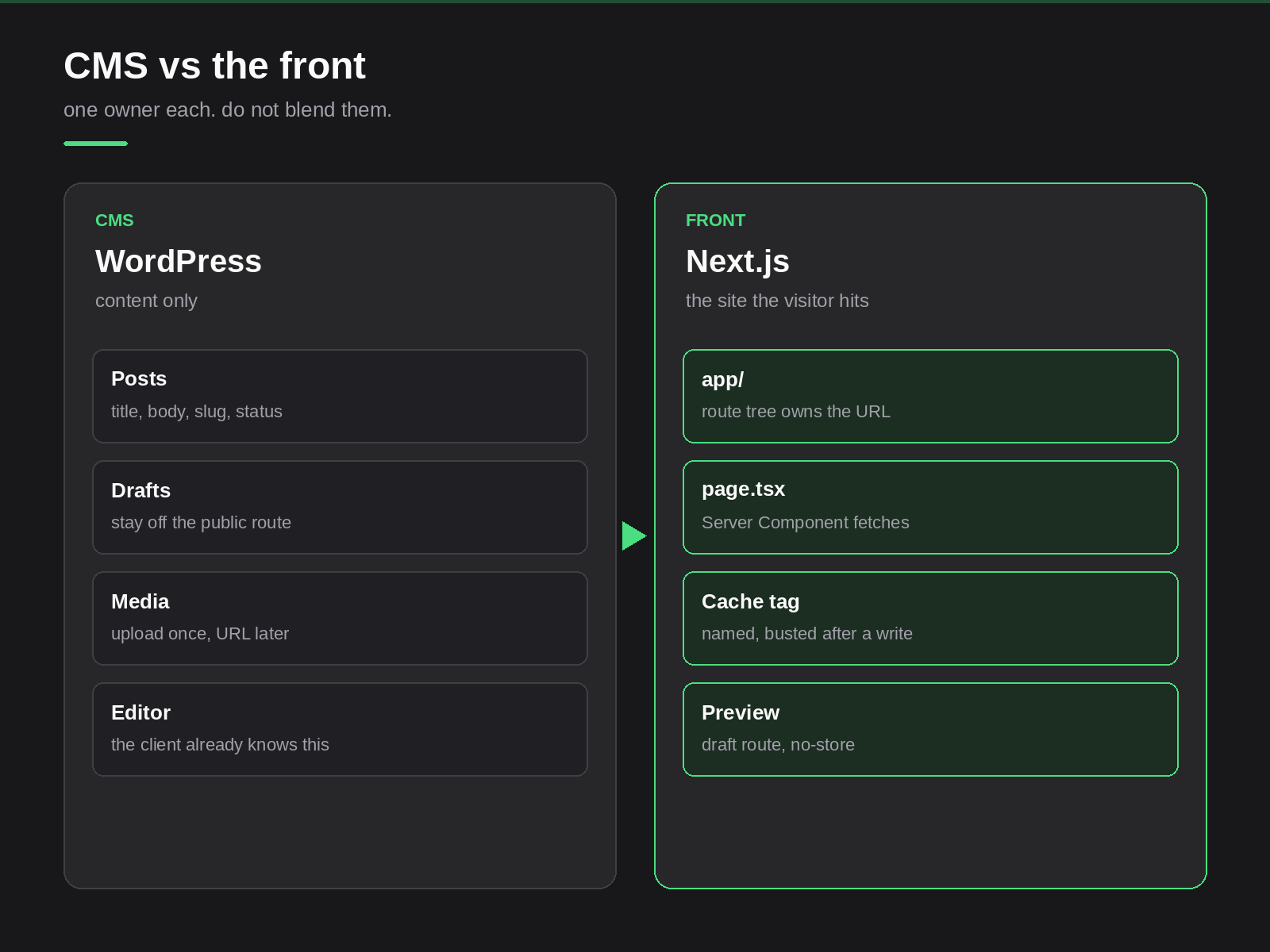Image resolution: width=1270 pixels, height=952 pixels.
Task: Click the text "named, busted after a write"
Action: pyautogui.click(x=807, y=634)
